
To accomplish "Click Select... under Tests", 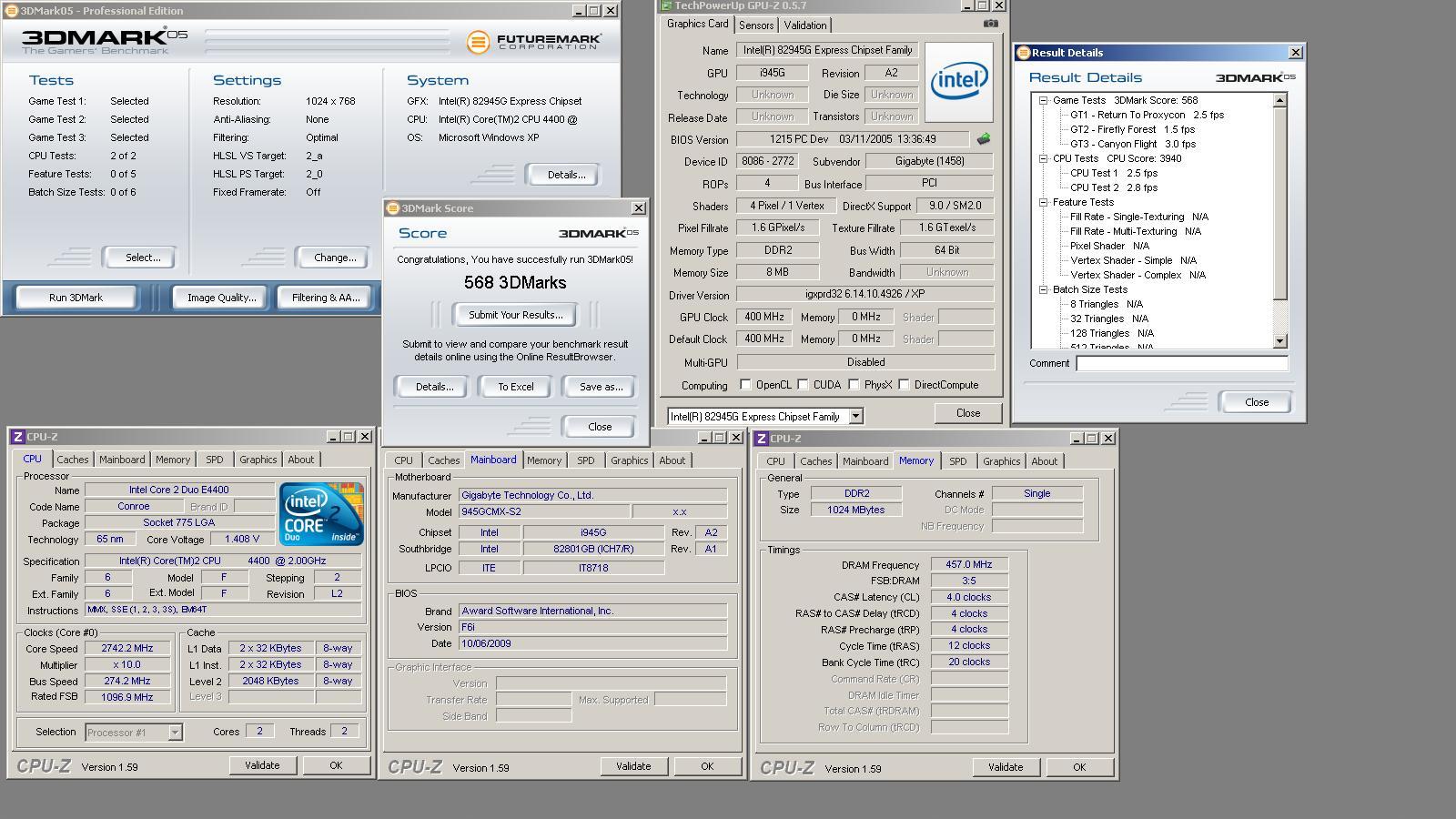I will point(143,258).
